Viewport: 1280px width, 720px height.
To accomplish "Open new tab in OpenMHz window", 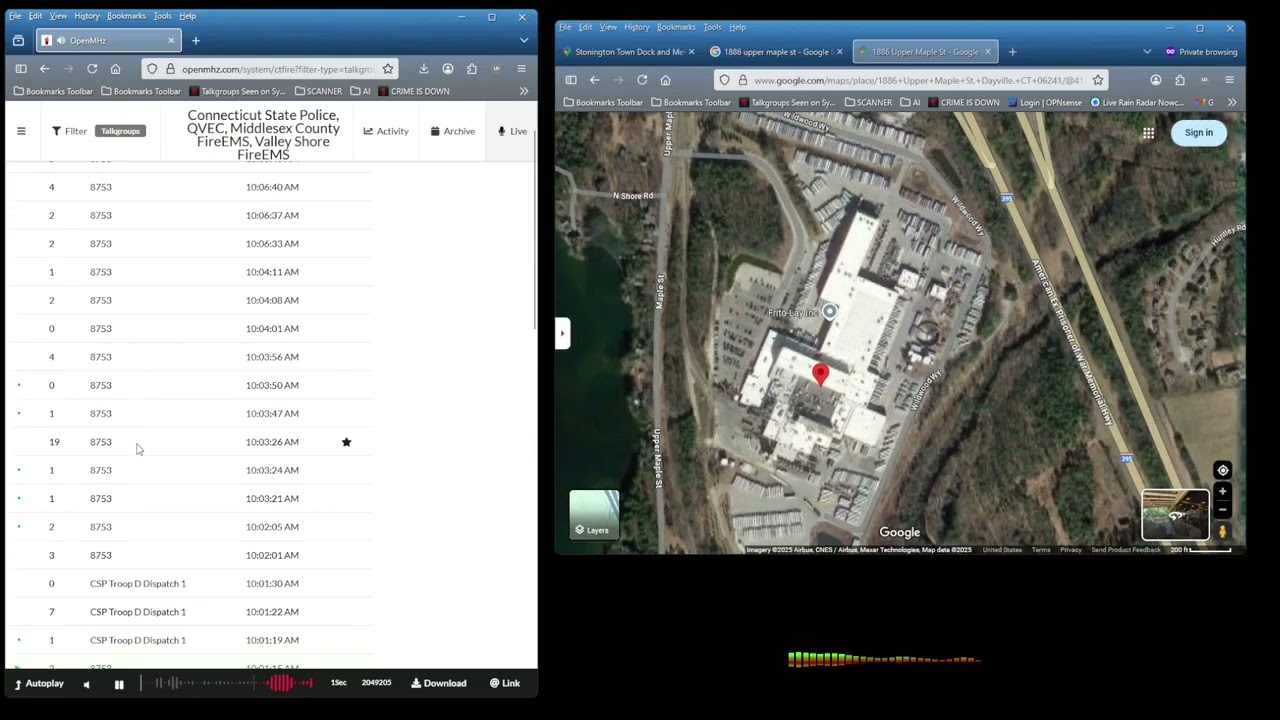I will (196, 41).
